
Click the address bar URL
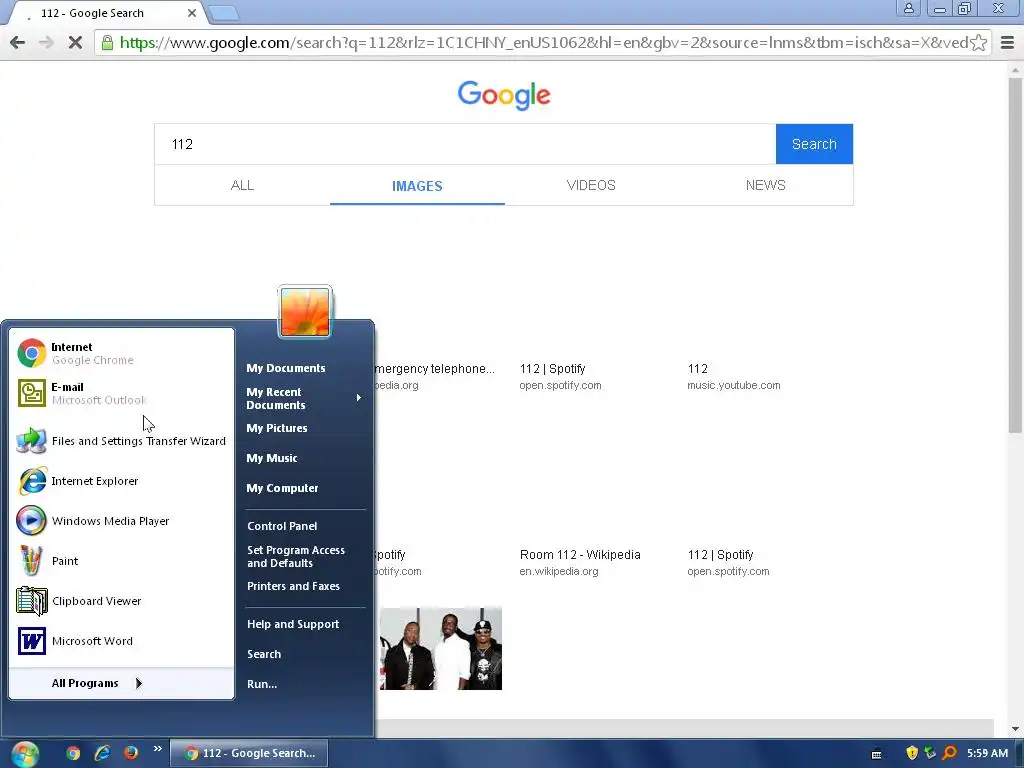click(543, 43)
